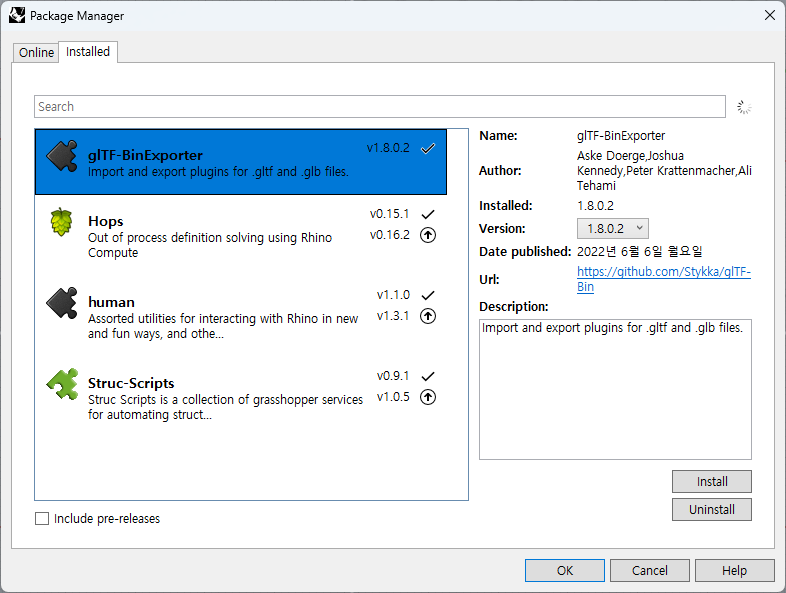Click the Struc-Scripts v0.9.1 installed checkmark
Screen dimensions: 786x593
(428, 376)
